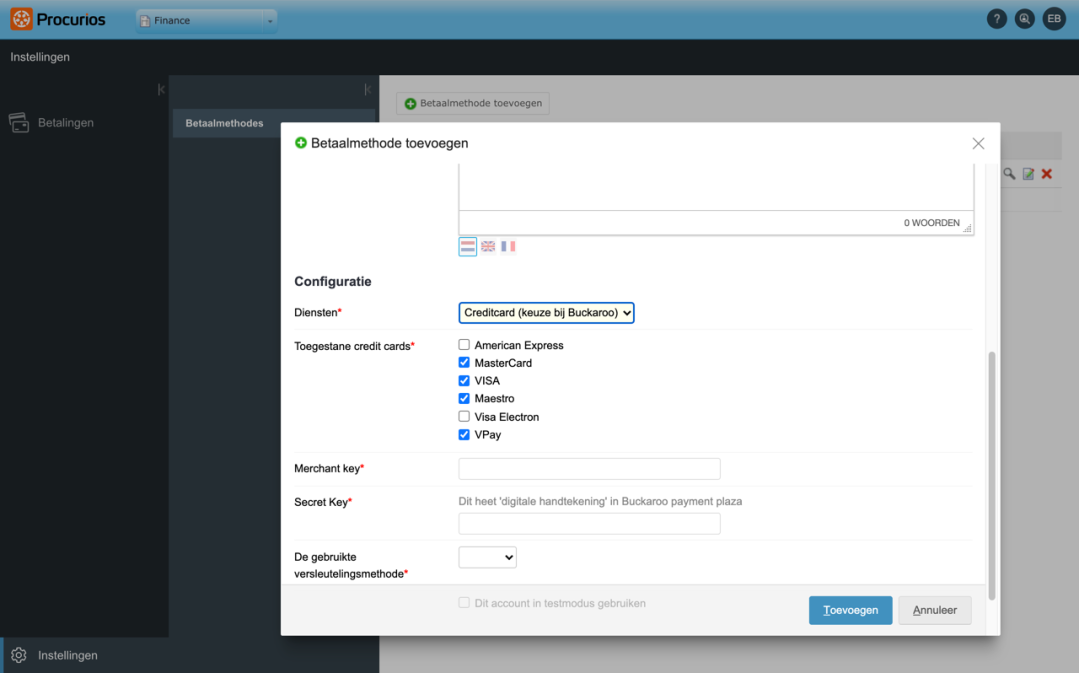Screen dimensions: 1079x673
Task: Select the Dutch flag language icon
Action: 468,246
